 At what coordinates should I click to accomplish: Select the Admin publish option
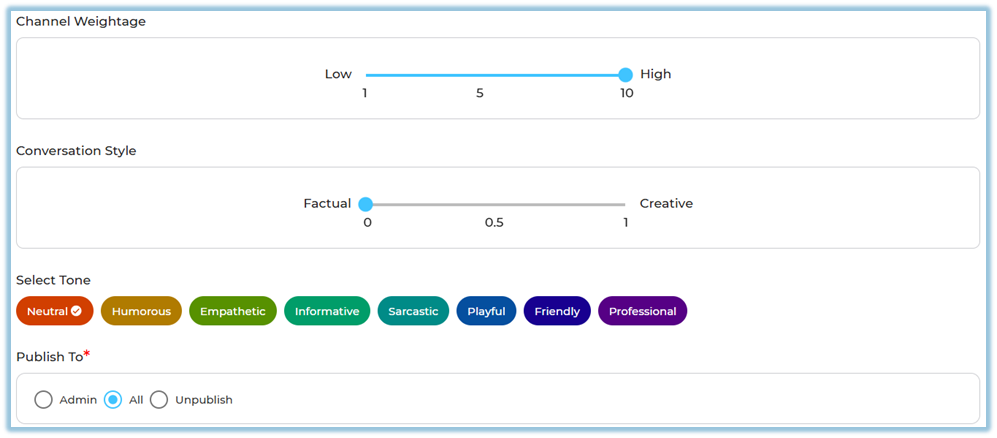(x=44, y=400)
